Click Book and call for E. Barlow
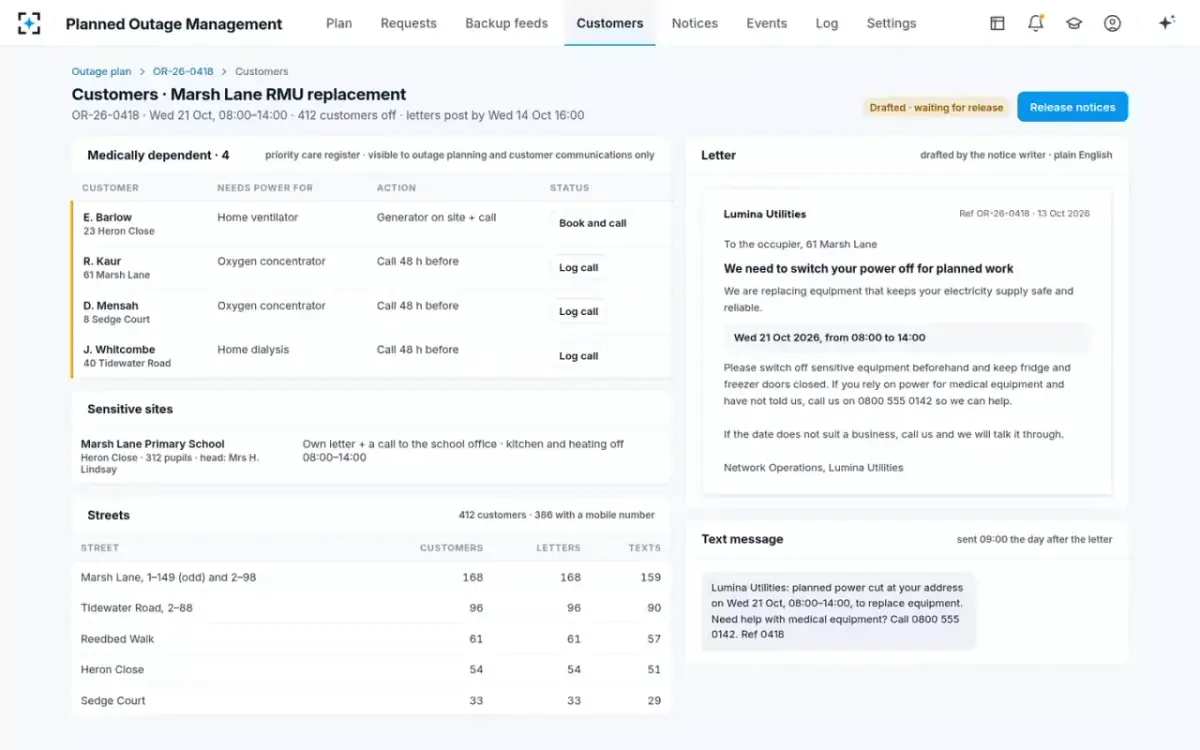 coord(593,223)
